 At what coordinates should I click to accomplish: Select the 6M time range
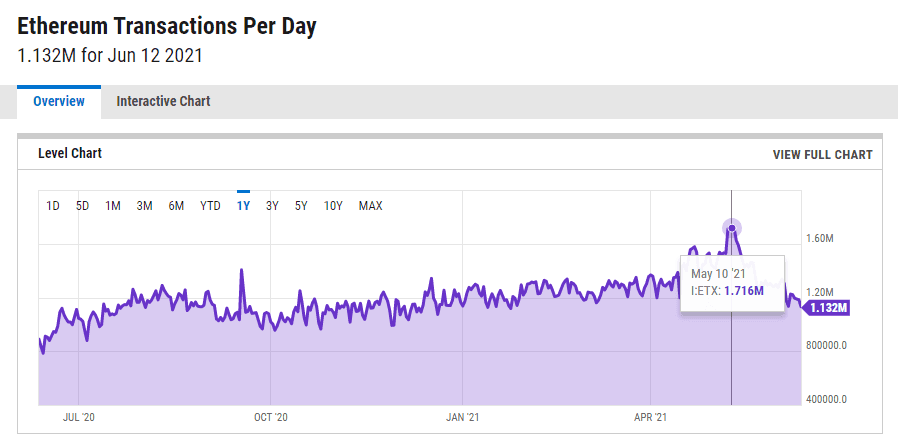tap(176, 206)
